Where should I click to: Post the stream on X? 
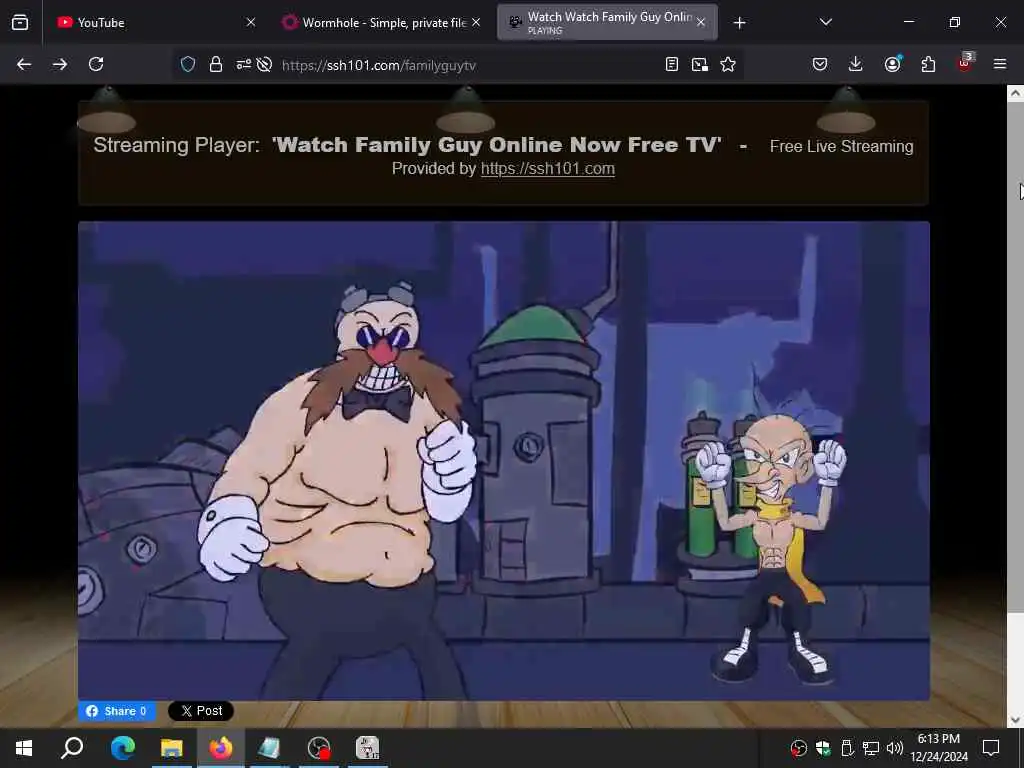tap(200, 711)
